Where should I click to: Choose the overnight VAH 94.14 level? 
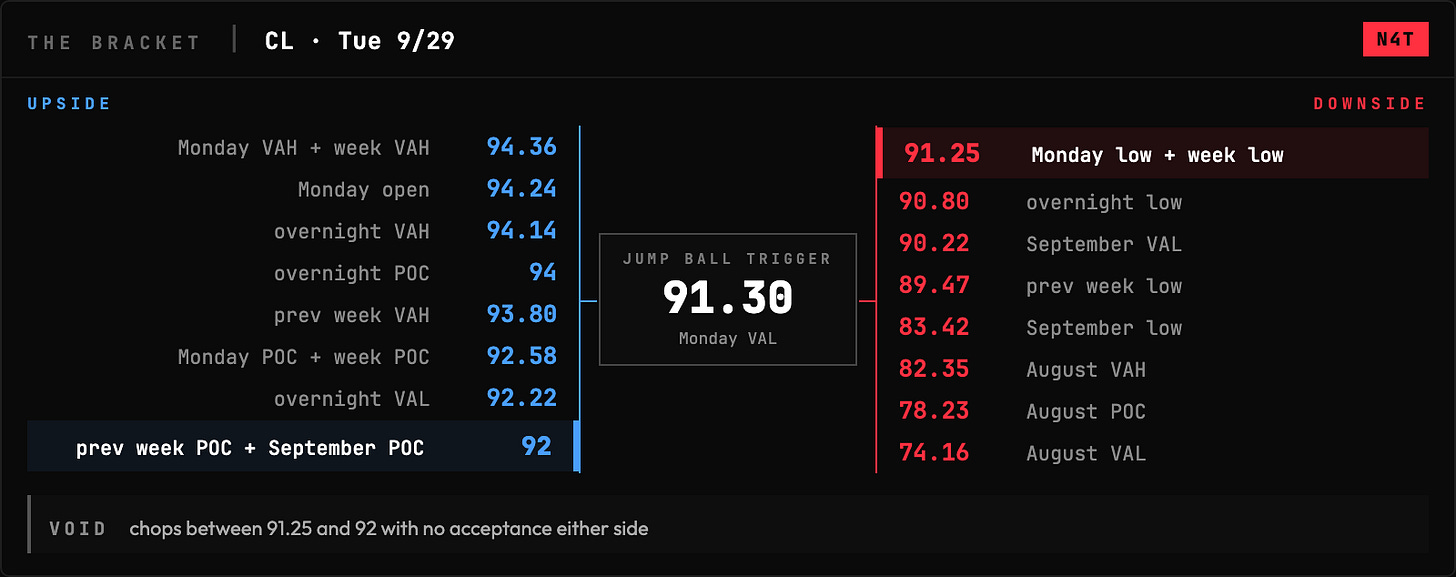[x=521, y=231]
